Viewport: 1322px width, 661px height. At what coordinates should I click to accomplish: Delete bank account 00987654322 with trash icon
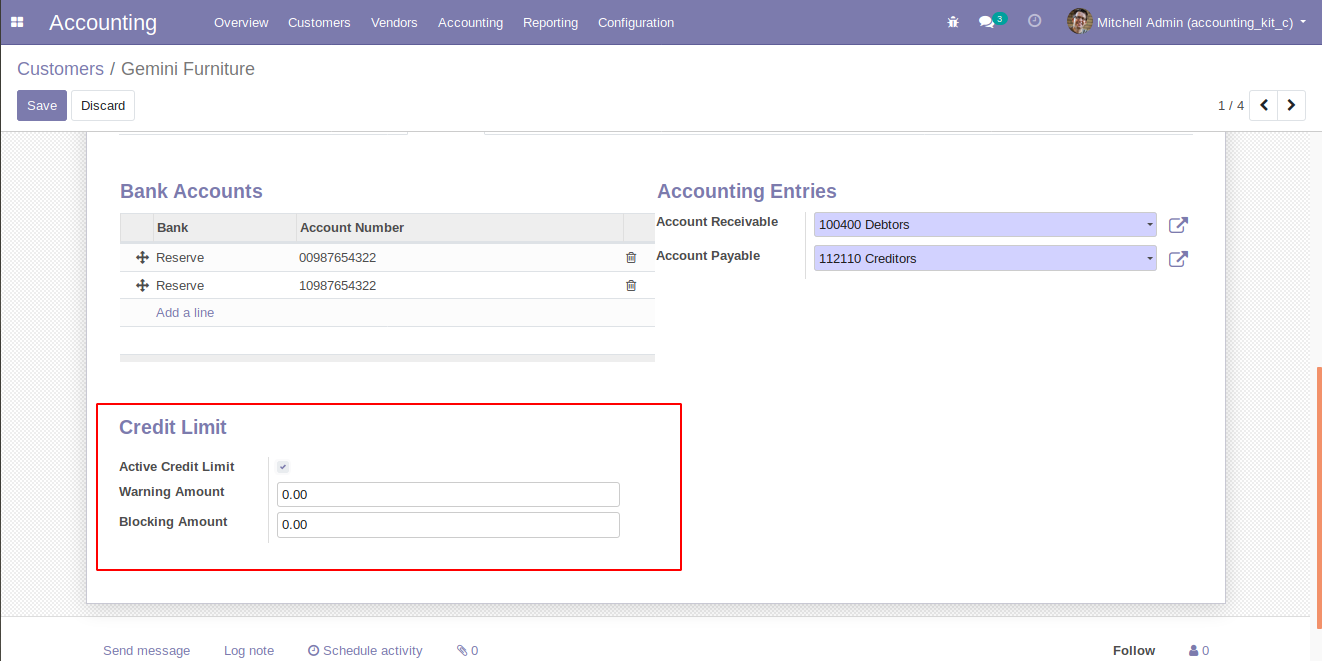[631, 258]
